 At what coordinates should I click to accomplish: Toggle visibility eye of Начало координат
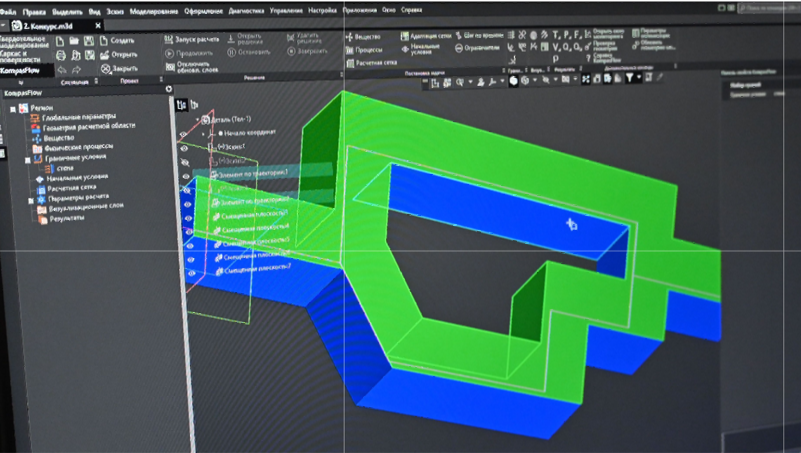183,132
